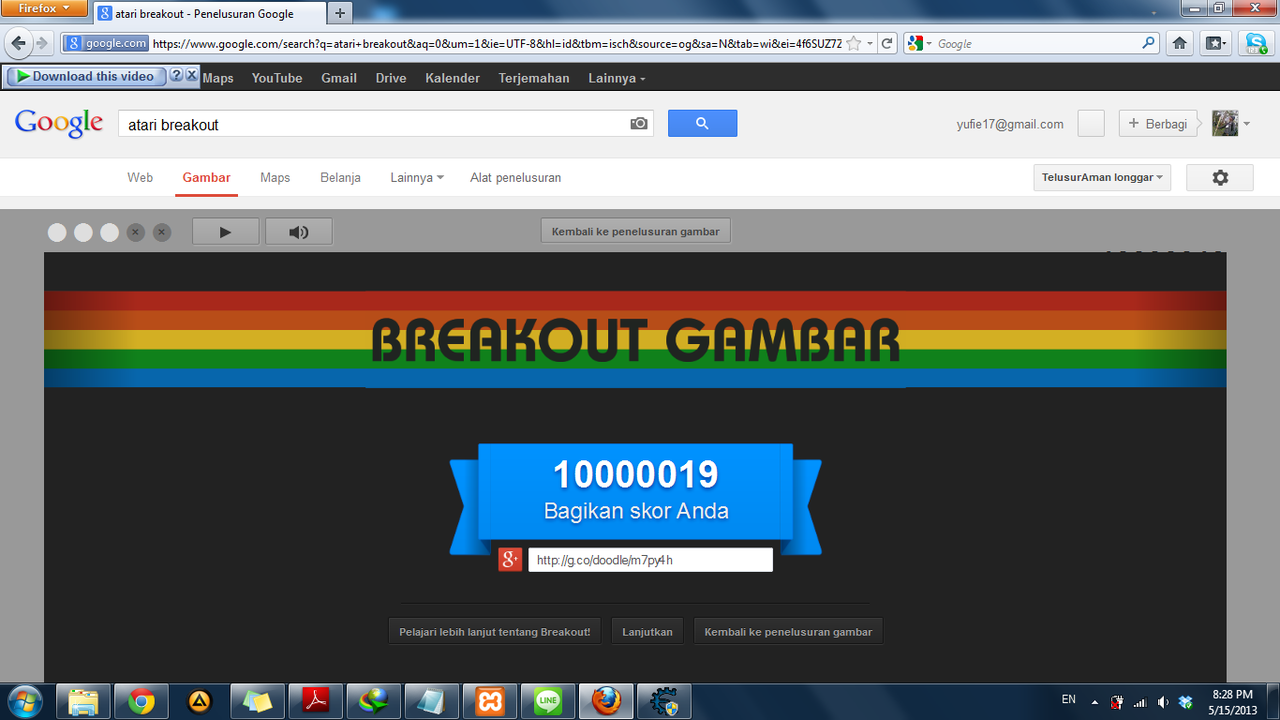1280x720 pixels.
Task: Open LINE app from the taskbar
Action: 548,701
